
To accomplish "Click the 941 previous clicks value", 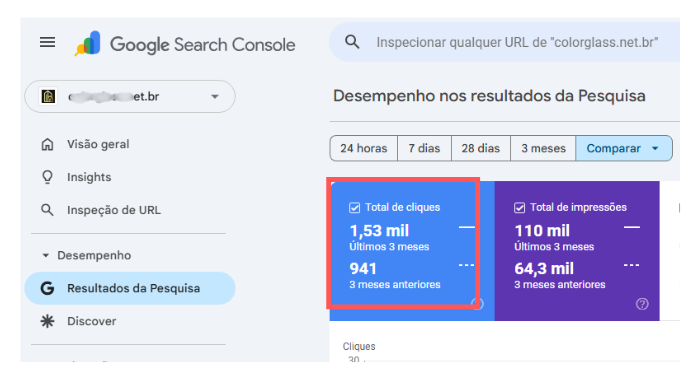I will click(363, 269).
